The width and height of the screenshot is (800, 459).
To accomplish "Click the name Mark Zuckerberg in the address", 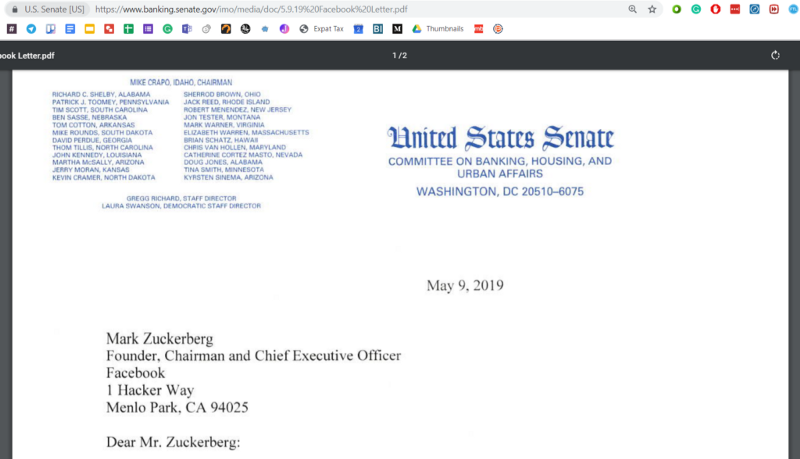I will point(160,339).
